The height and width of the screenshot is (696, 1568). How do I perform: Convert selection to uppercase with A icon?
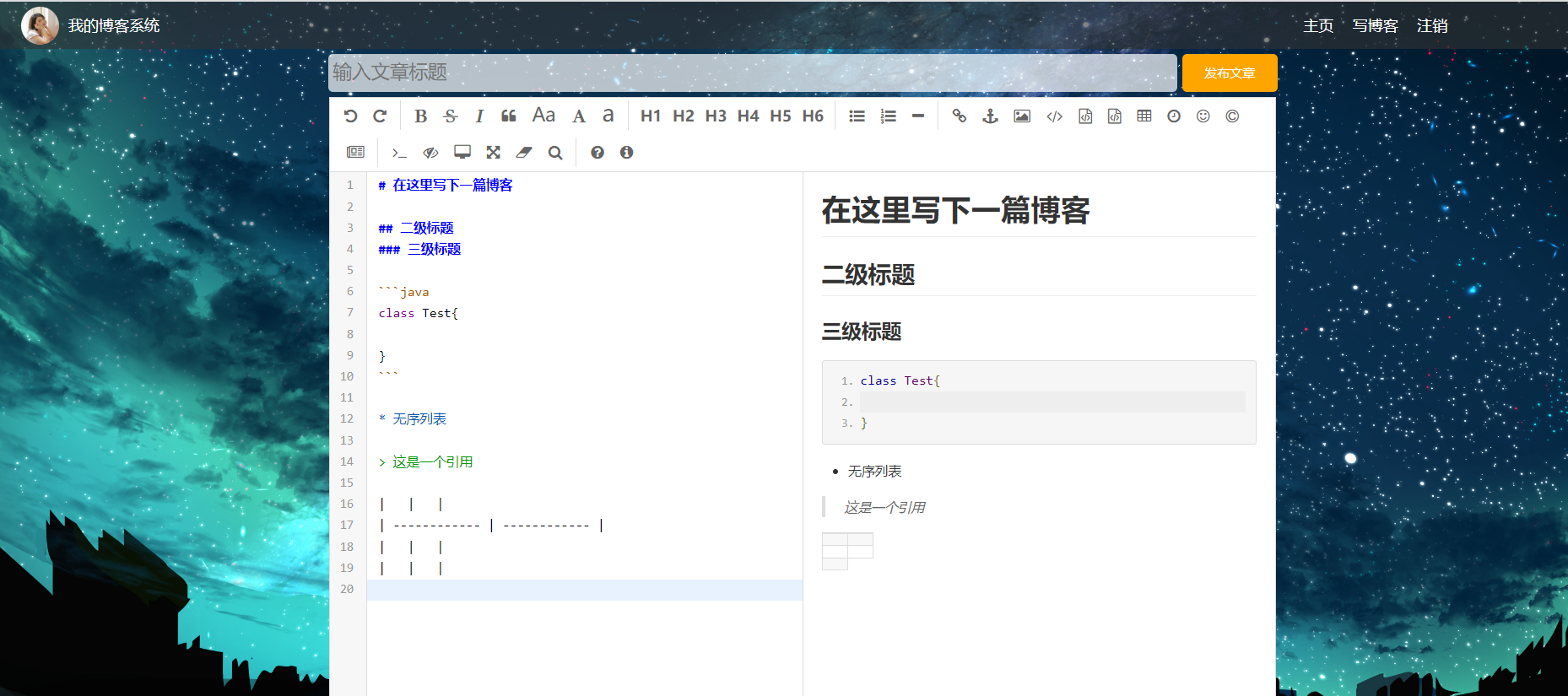579,116
